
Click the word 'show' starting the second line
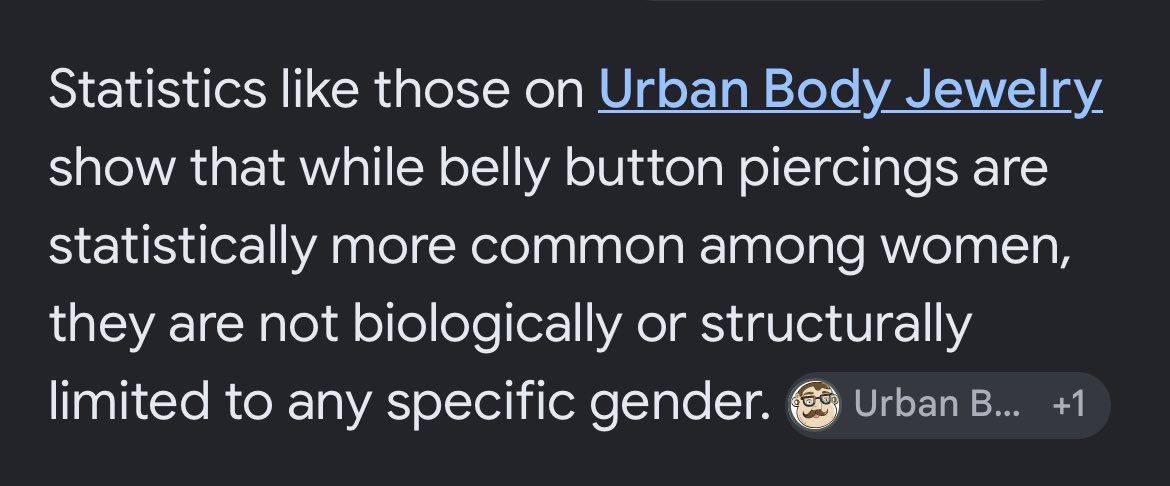111,169
